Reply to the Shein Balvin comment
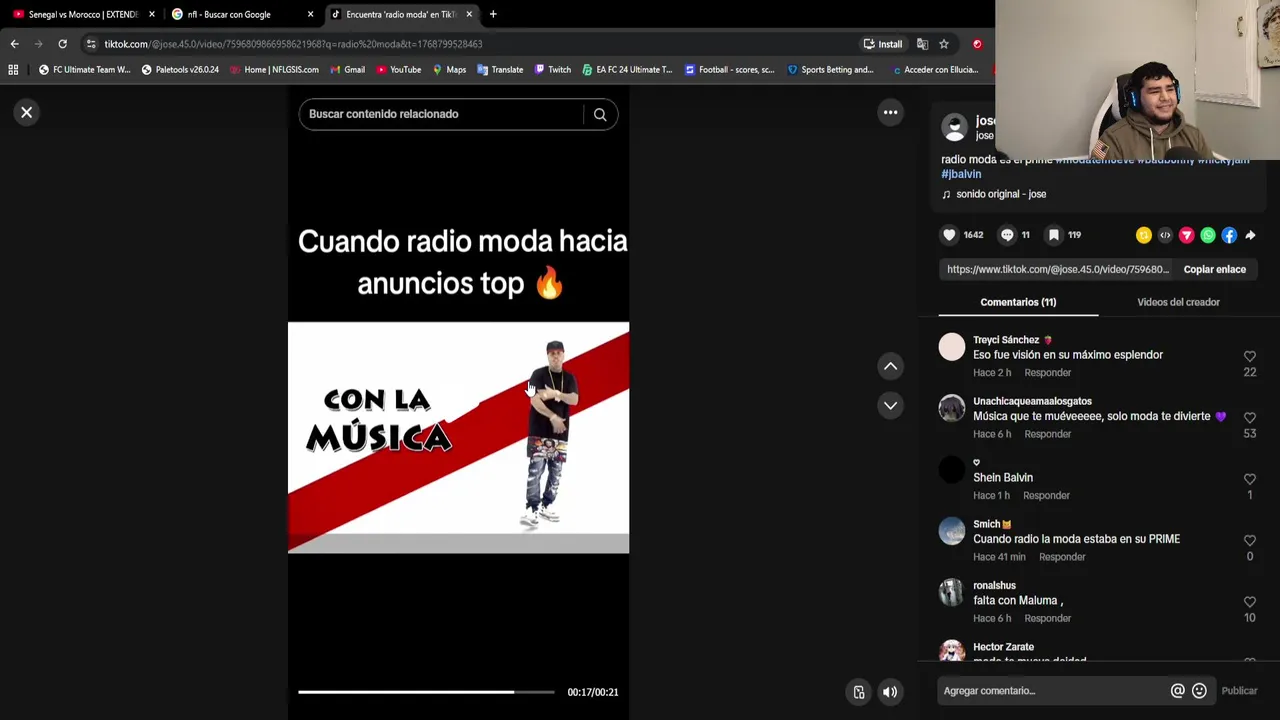 (x=1046, y=496)
